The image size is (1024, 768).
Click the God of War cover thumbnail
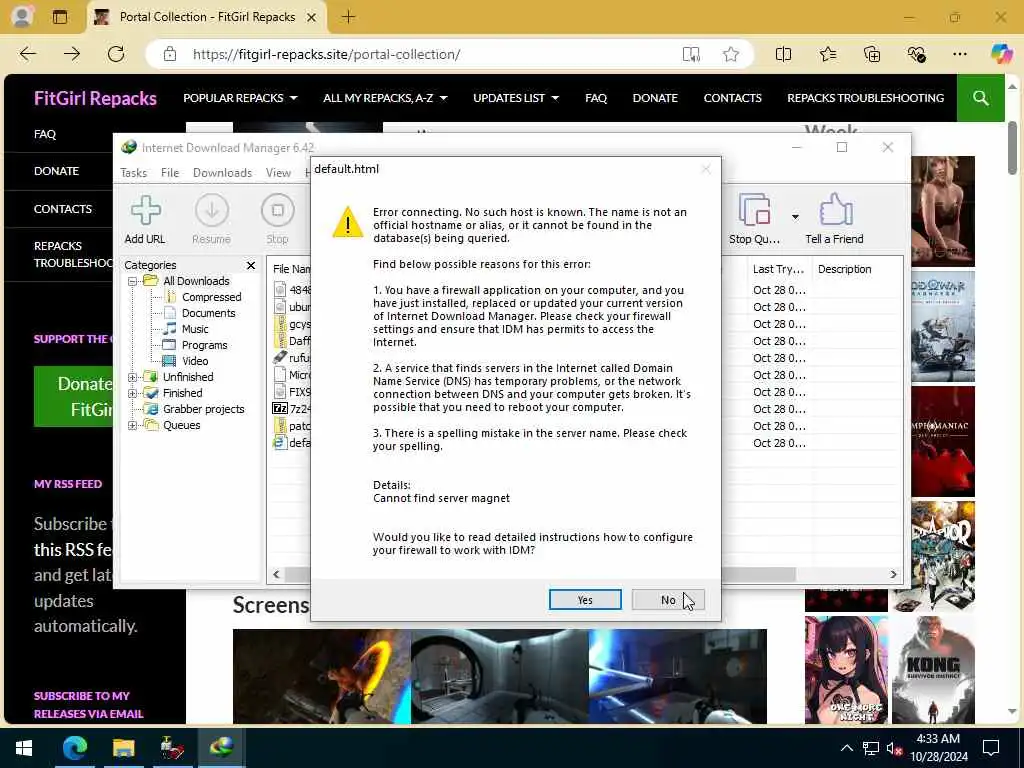942,327
